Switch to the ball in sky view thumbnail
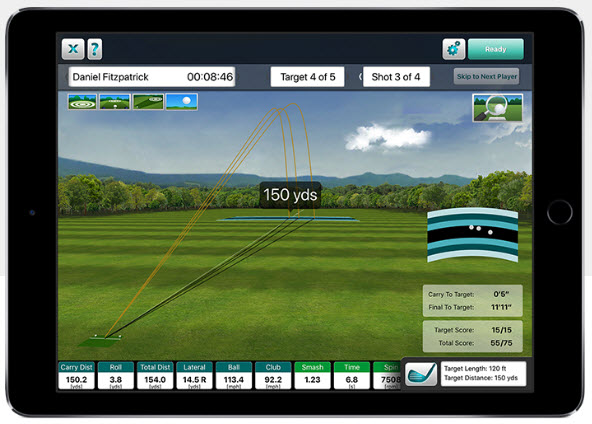592x424 pixels. point(182,102)
